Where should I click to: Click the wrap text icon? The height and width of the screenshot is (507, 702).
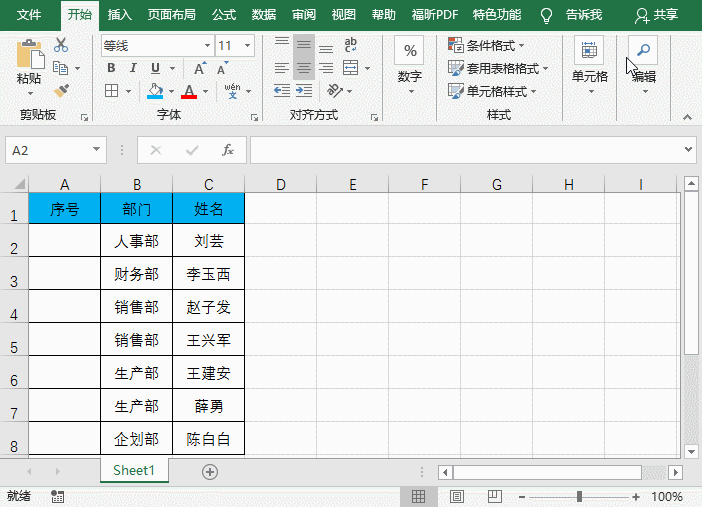(x=350, y=45)
